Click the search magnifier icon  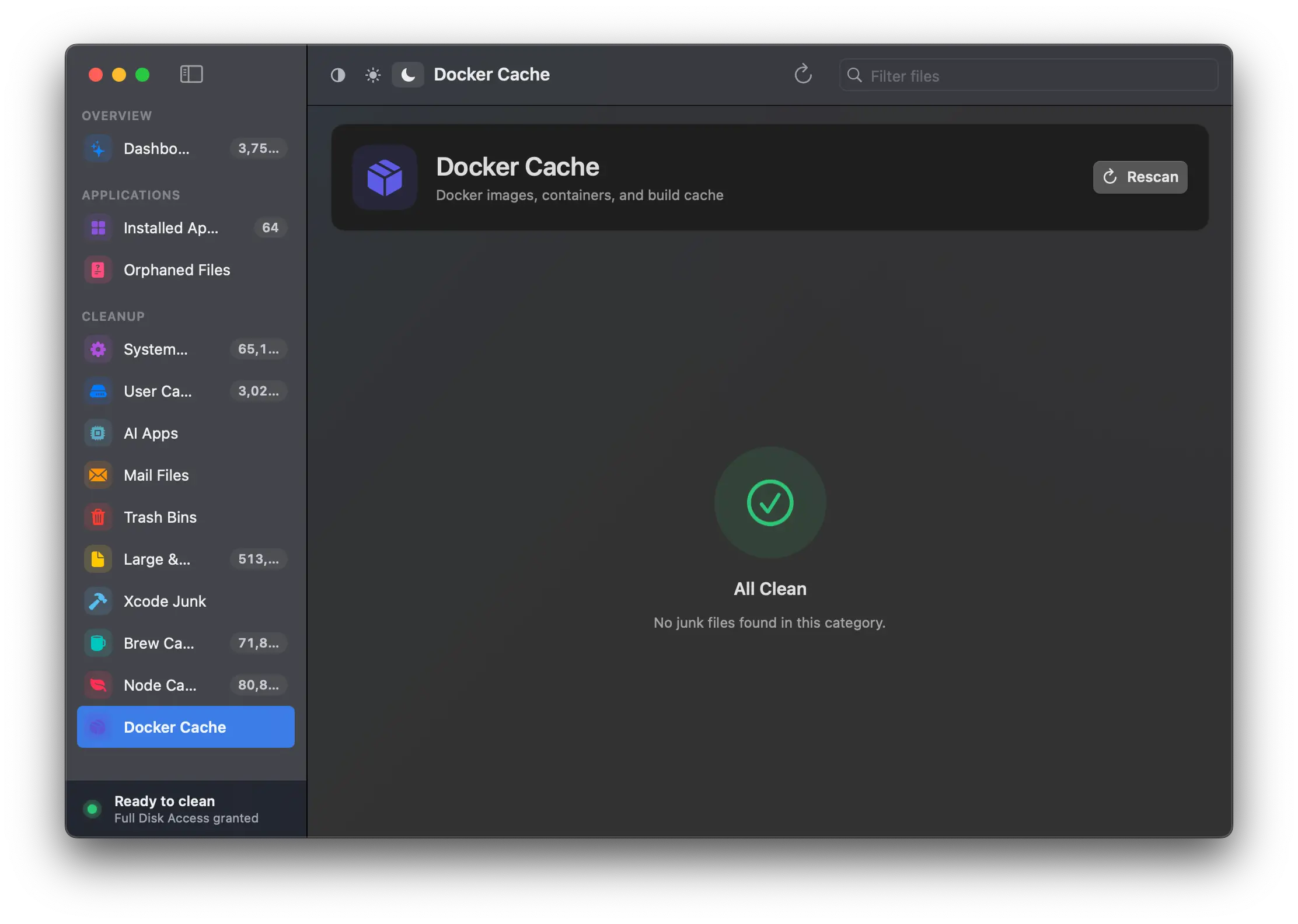854,75
